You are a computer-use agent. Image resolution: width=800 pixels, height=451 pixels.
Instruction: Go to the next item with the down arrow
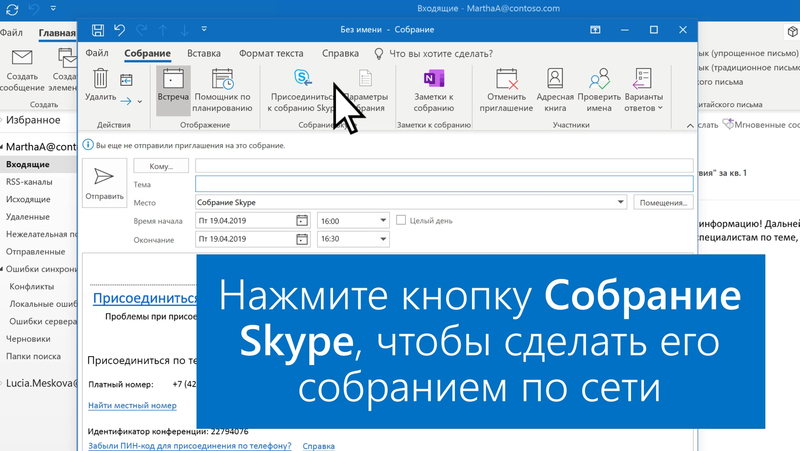184,31
